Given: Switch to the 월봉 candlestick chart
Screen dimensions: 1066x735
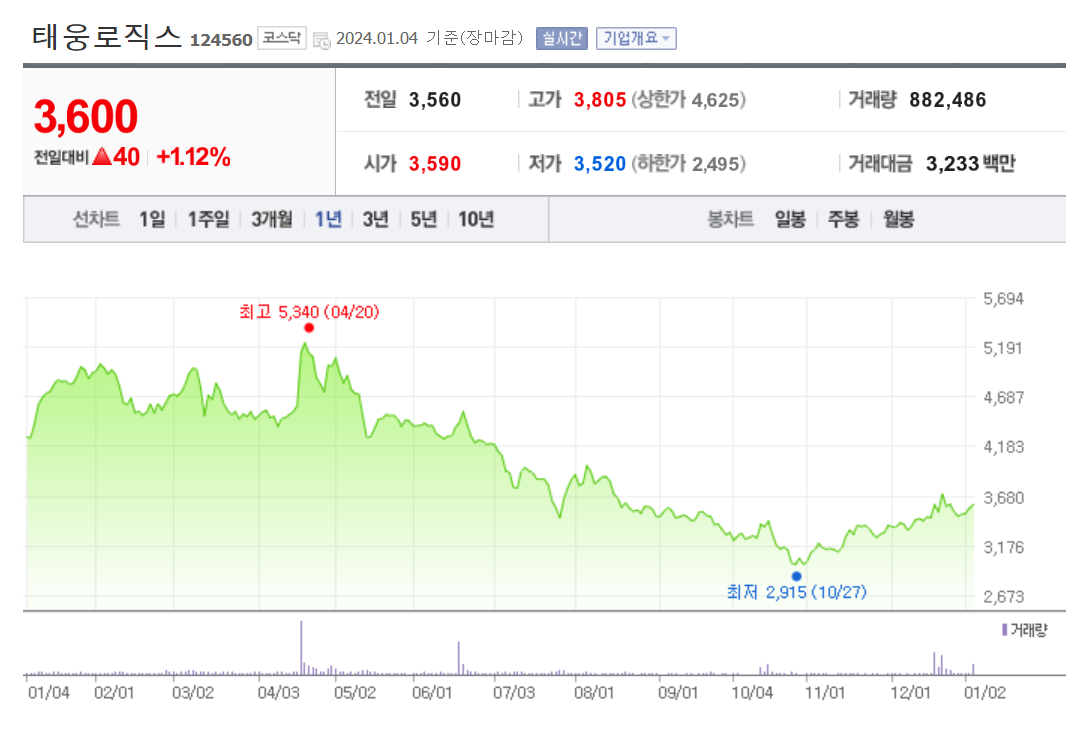Looking at the screenshot, I should pos(899,219).
